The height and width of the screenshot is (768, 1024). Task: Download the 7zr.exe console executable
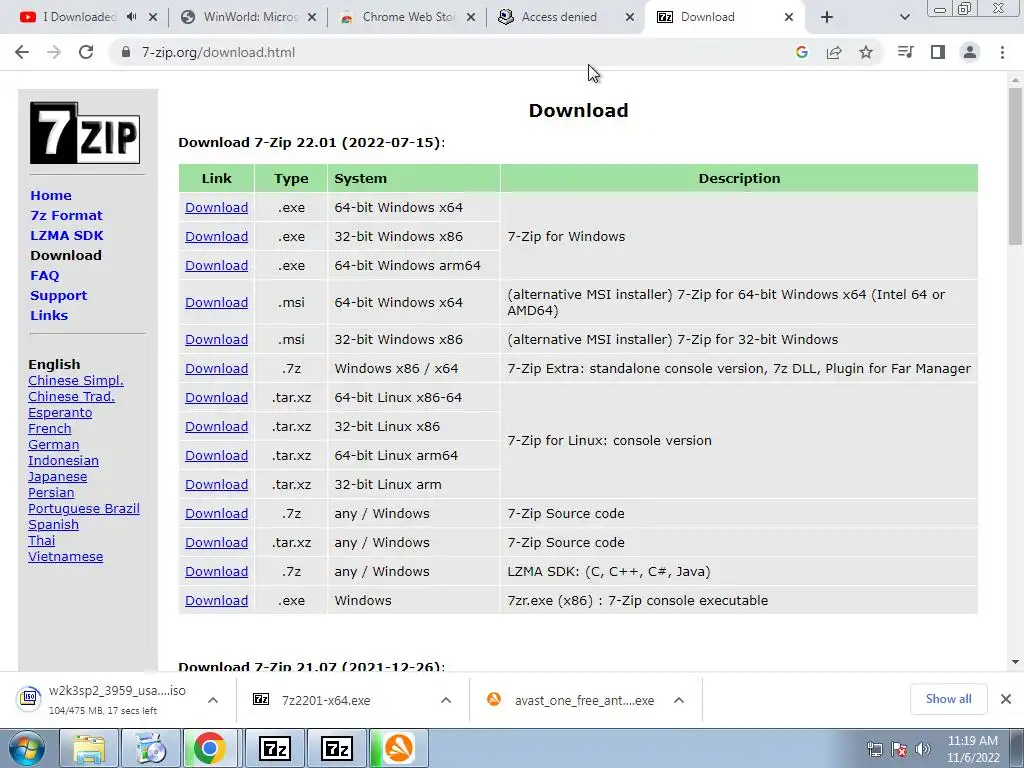pyautogui.click(x=216, y=601)
